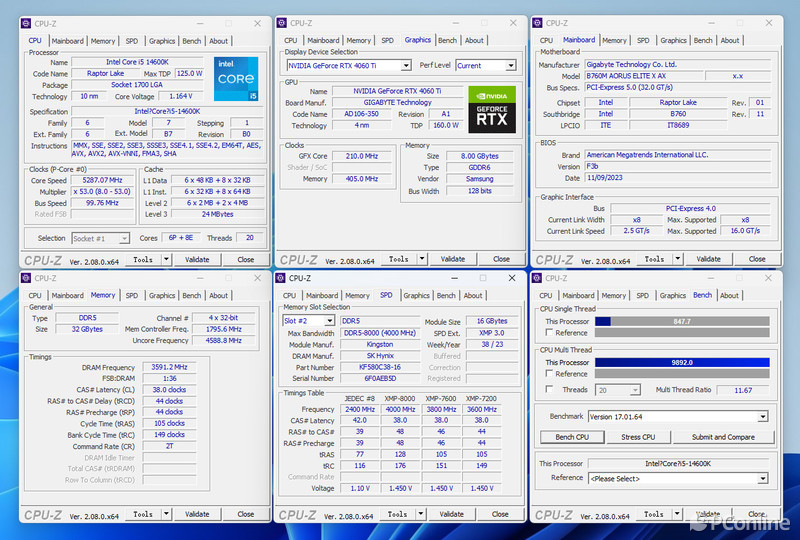This screenshot has width=800, height=540.
Task: Open the Benchmark version dropdown
Action: pyautogui.click(x=678, y=416)
